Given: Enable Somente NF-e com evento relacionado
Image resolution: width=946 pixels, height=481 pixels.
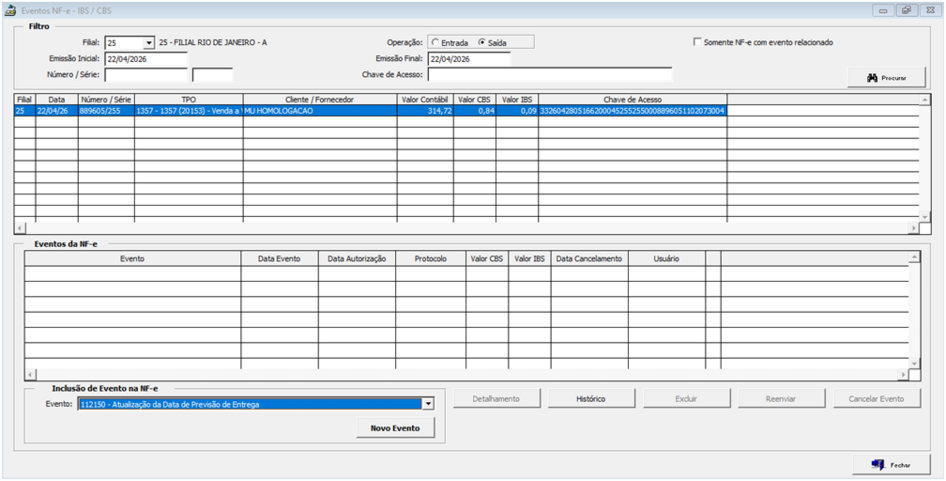Looking at the screenshot, I should 697,43.
